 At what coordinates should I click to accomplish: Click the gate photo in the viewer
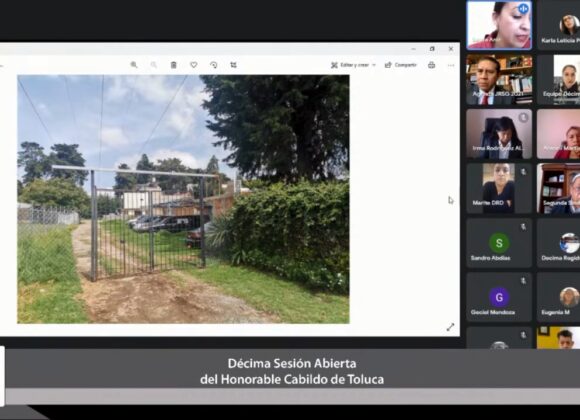click(x=183, y=199)
